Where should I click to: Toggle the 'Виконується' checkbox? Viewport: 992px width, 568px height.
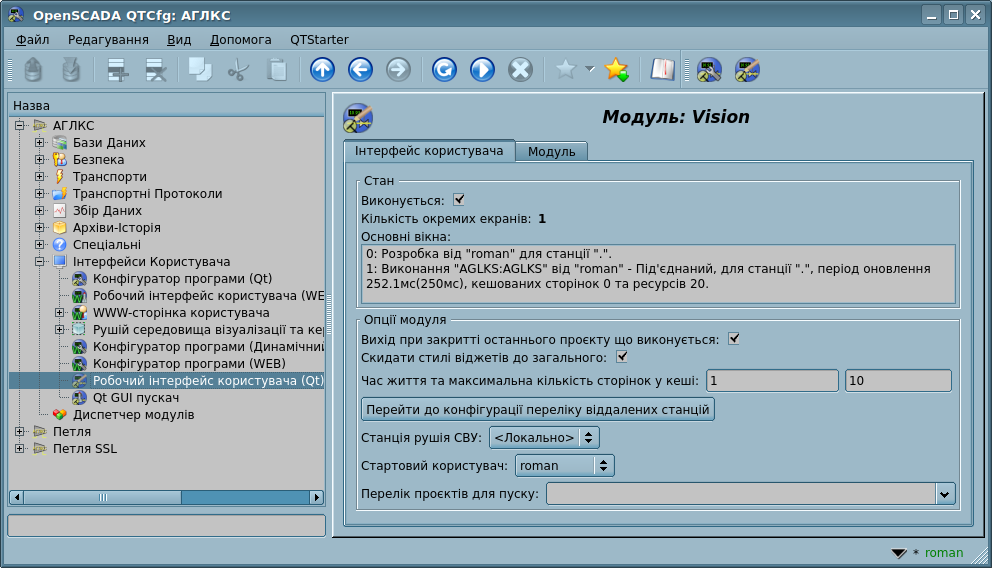[459, 200]
